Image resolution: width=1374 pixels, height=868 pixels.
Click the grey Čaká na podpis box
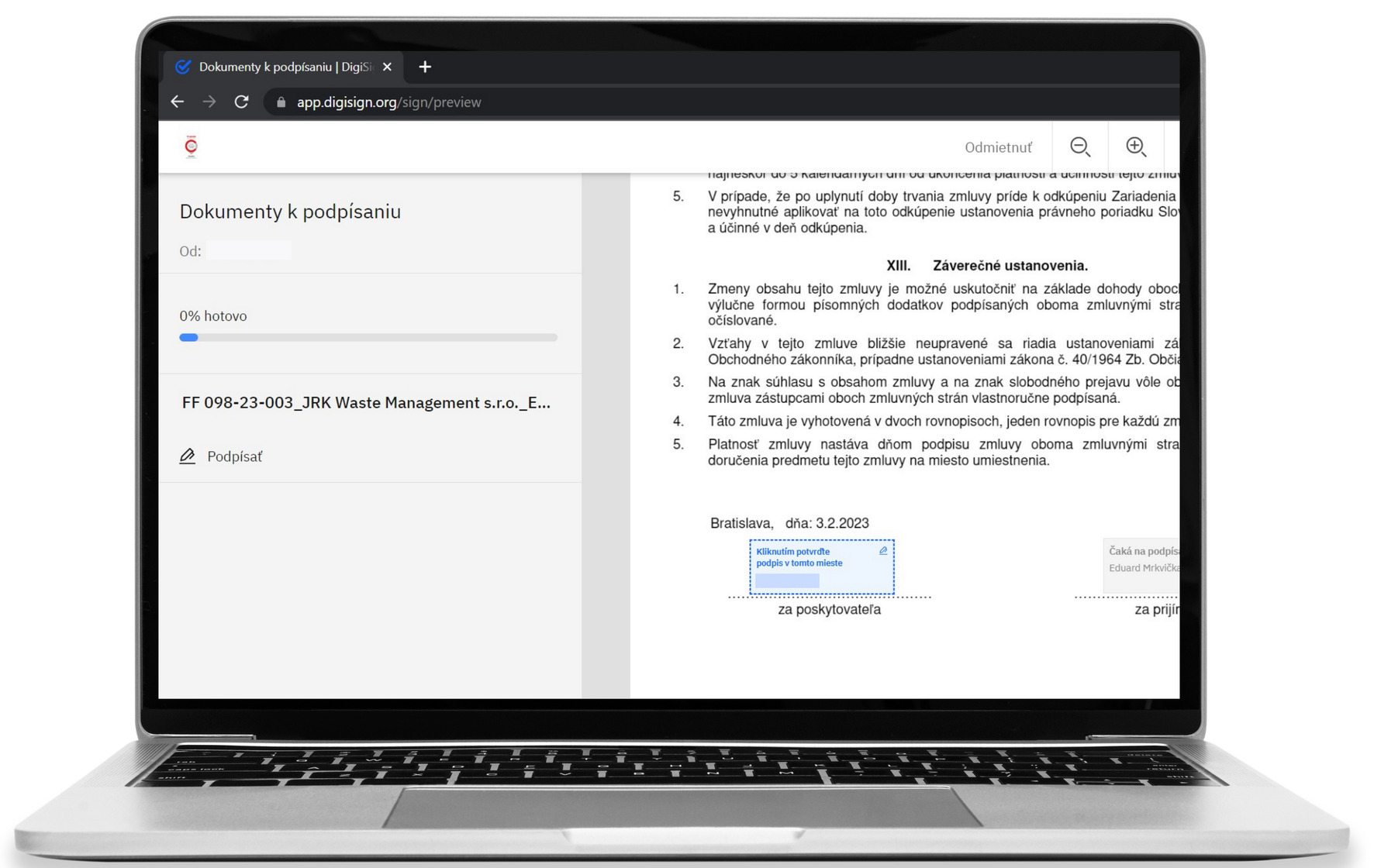click(1141, 566)
